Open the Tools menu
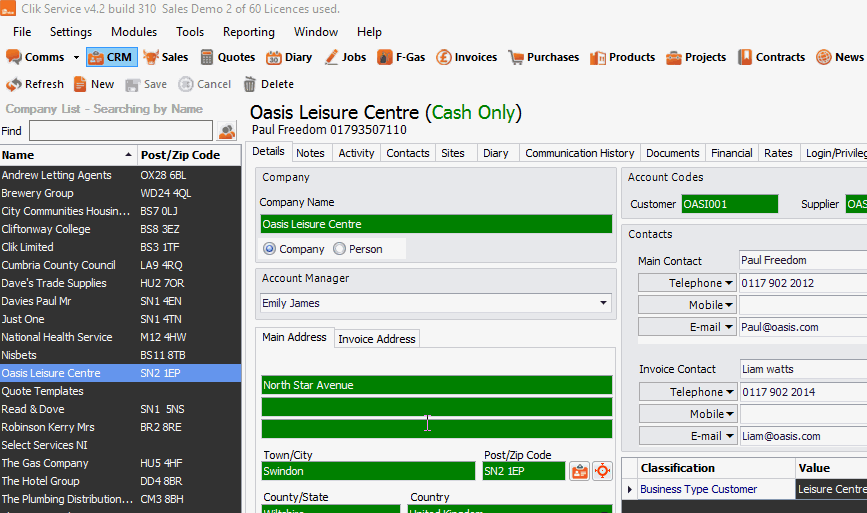Screen dimensions: 867x513 (x=190, y=32)
